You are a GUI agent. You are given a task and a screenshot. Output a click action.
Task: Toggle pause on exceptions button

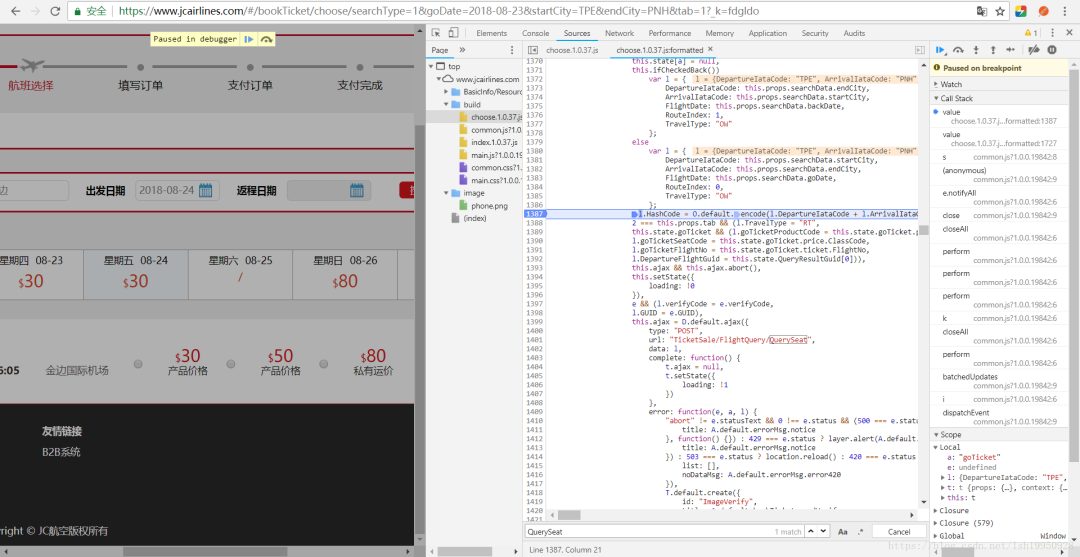1052,50
